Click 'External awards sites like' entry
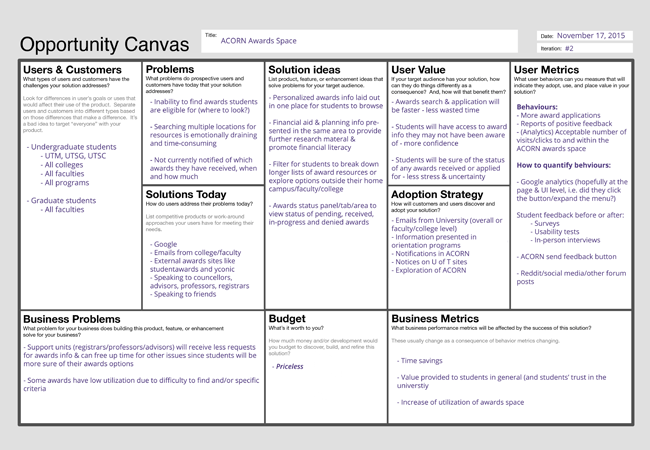 (192, 261)
